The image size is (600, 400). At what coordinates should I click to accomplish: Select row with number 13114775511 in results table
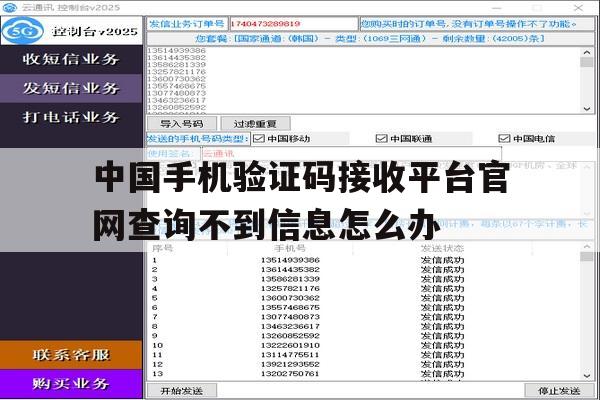(364, 355)
